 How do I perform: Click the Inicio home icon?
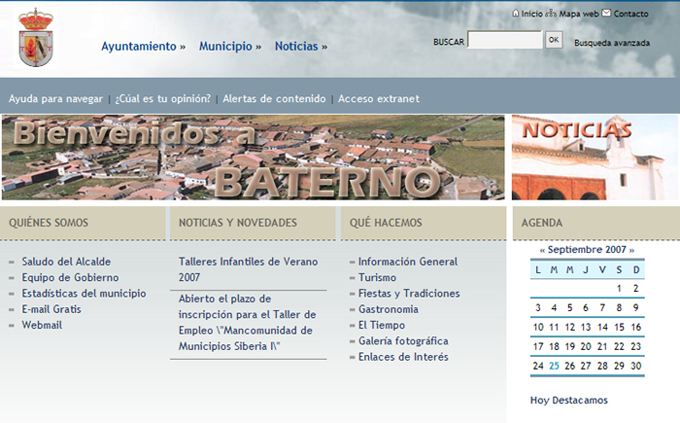click(x=516, y=14)
